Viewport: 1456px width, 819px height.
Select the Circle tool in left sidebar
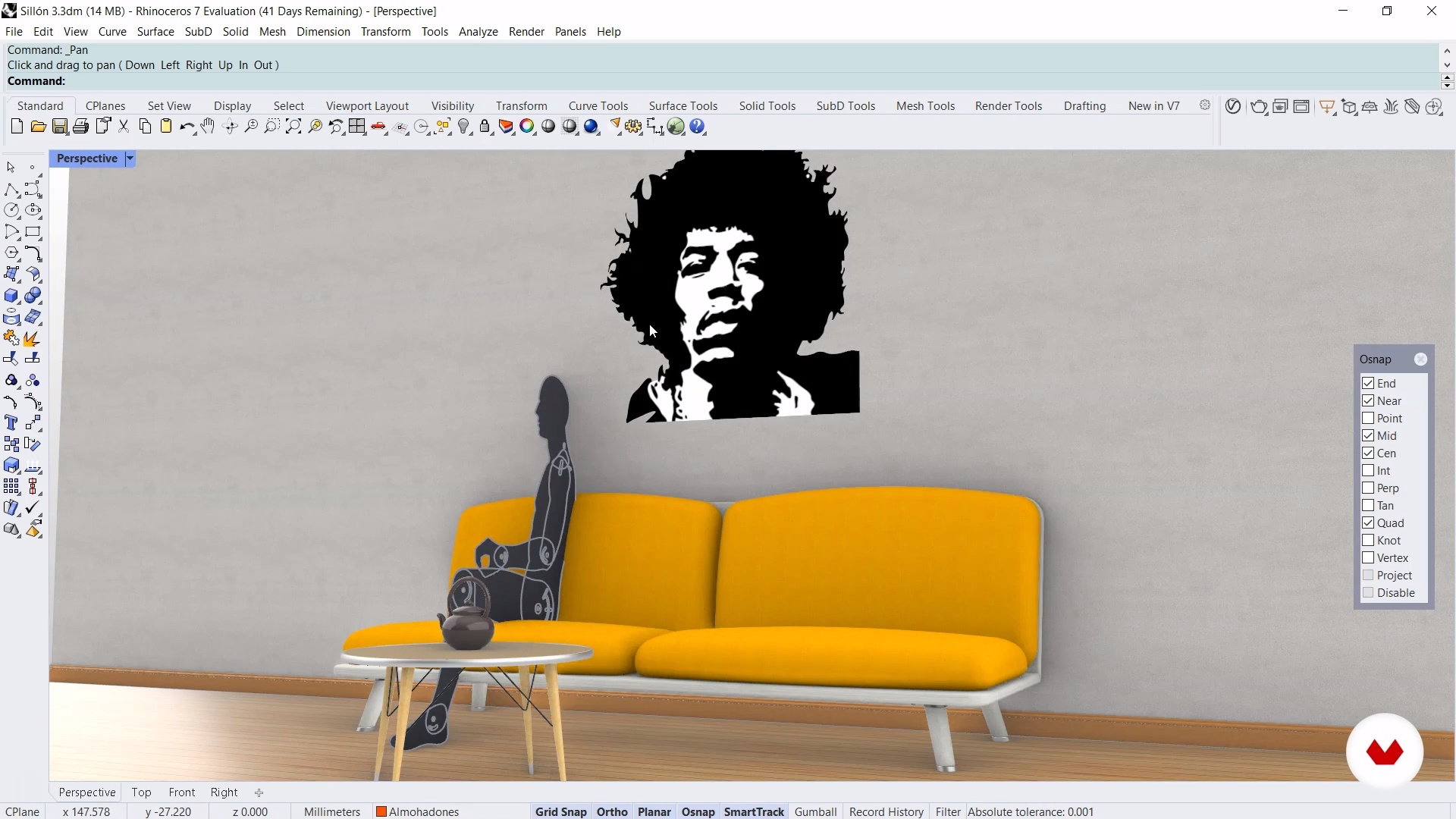(11, 211)
